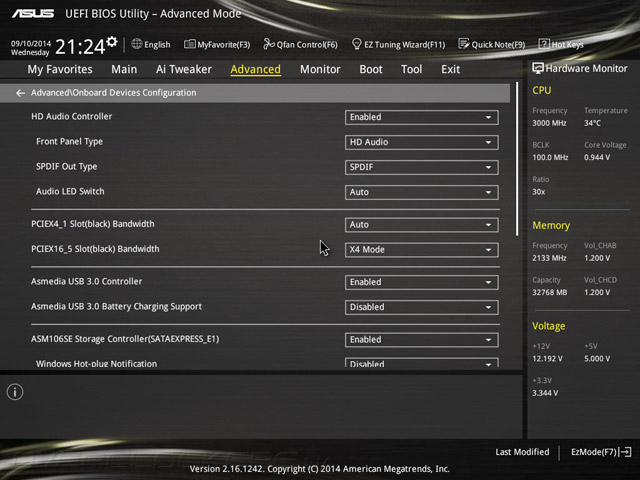640x480 pixels.
Task: Click the ASUS logo
Action: [x=33, y=13]
